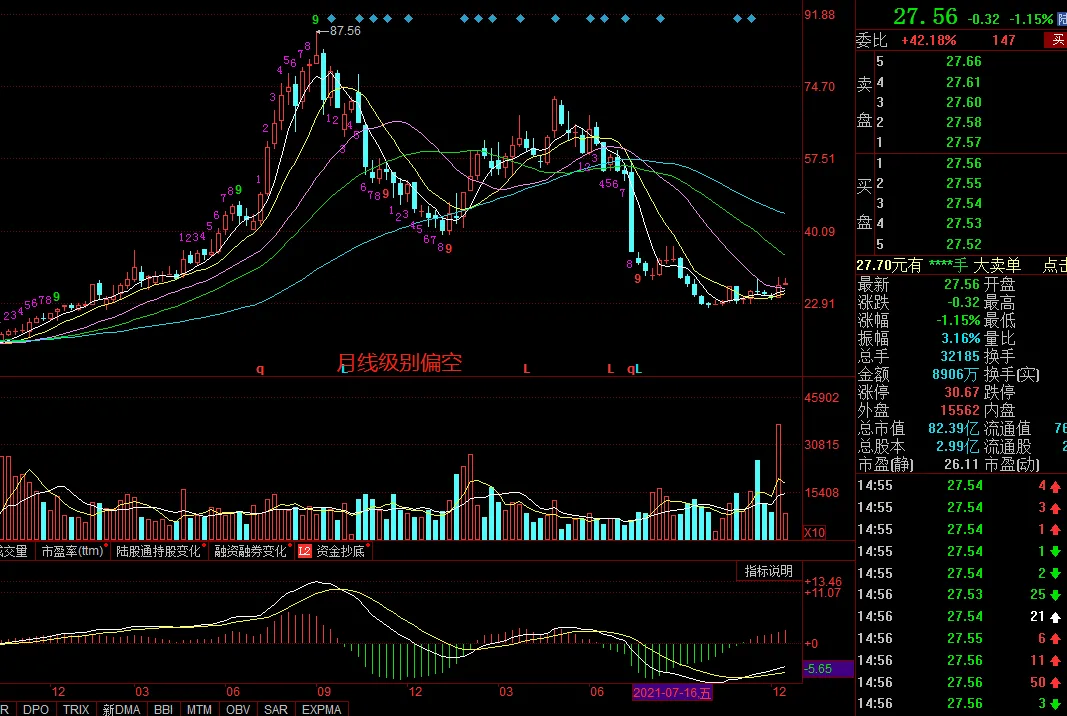Click the 45902 volume axis label

tap(821, 397)
